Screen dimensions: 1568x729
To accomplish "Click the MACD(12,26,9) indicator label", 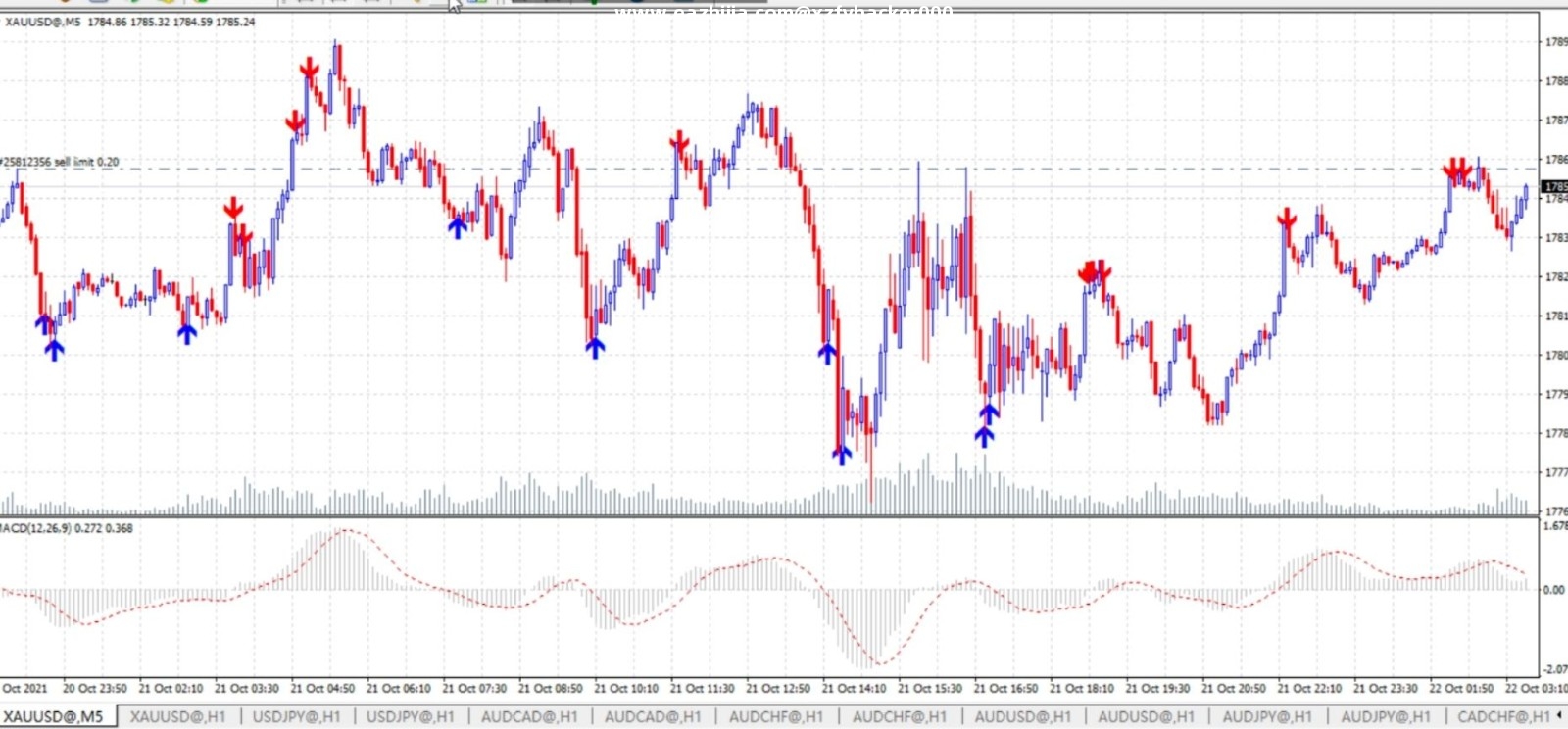I will (67, 528).
